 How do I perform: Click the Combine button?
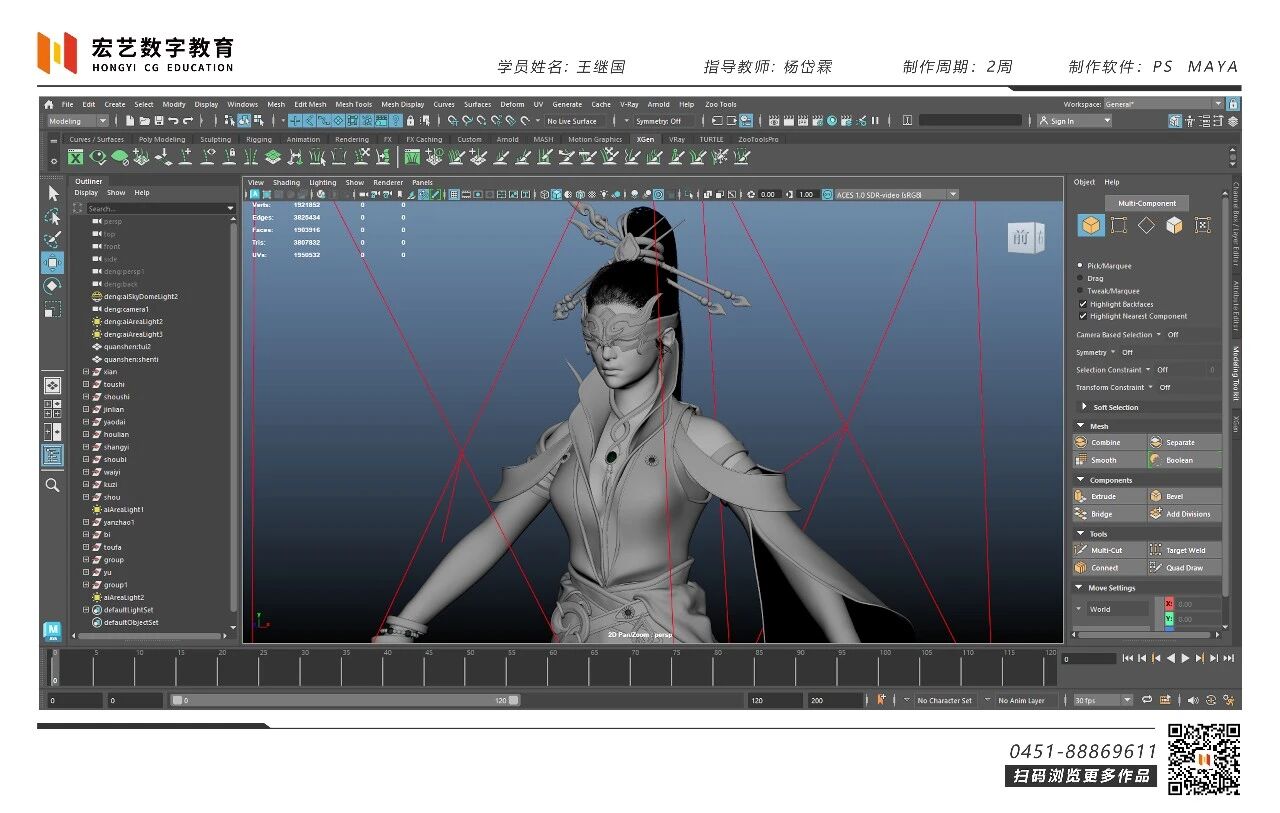[1109, 442]
